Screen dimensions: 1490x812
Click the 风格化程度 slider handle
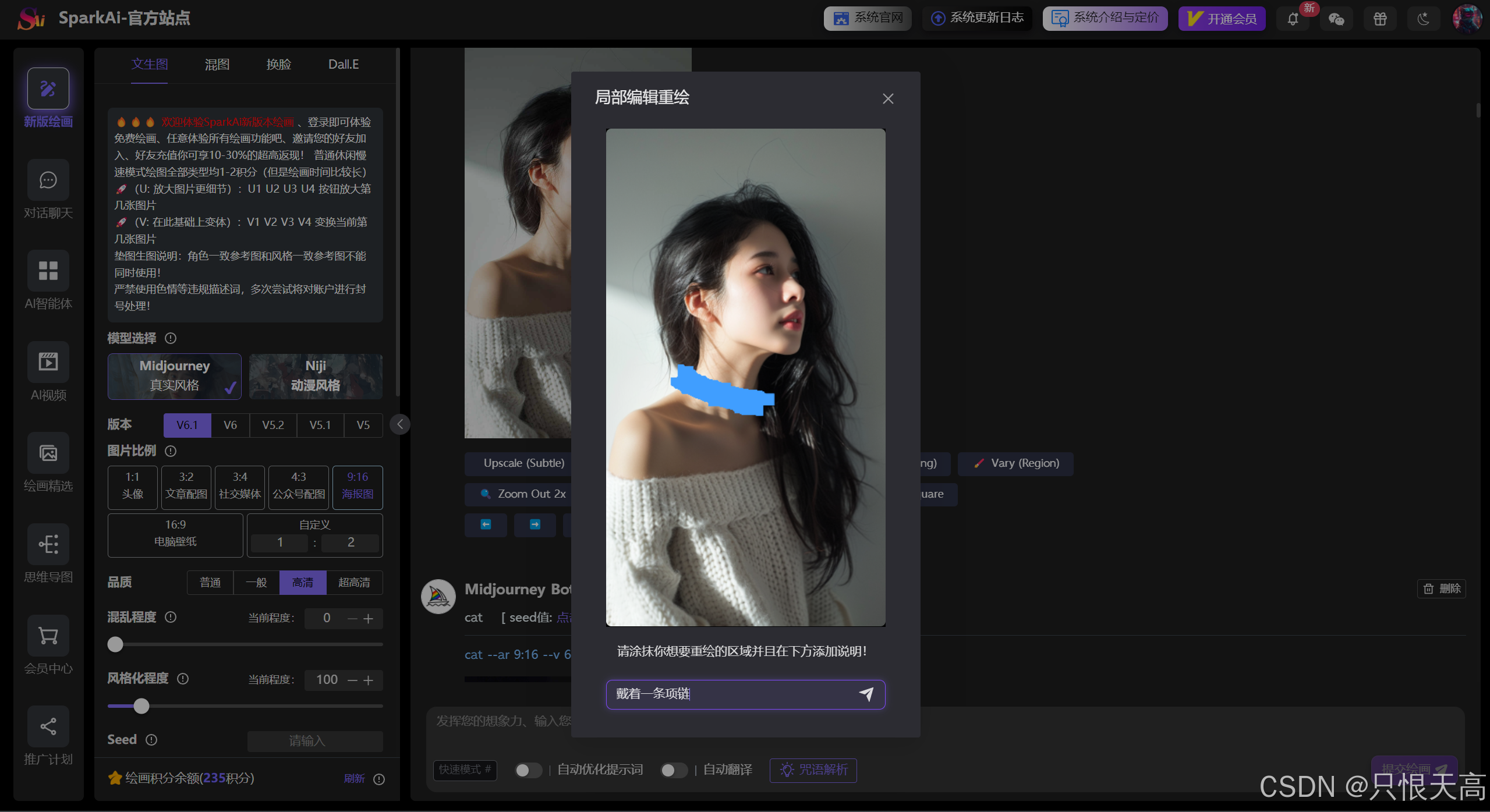141,706
